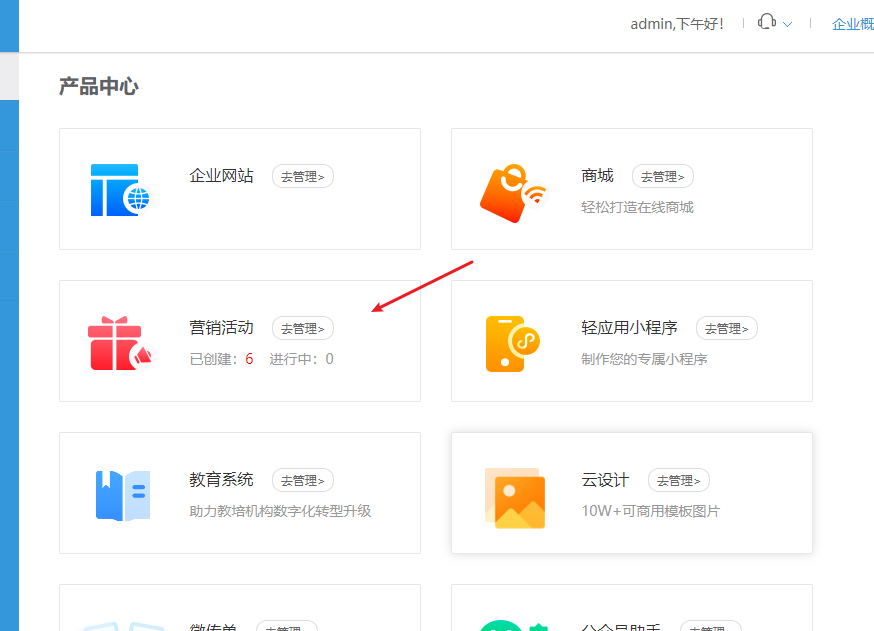
Task: Click 去管理 on the 企业网站 card
Action: [x=302, y=176]
